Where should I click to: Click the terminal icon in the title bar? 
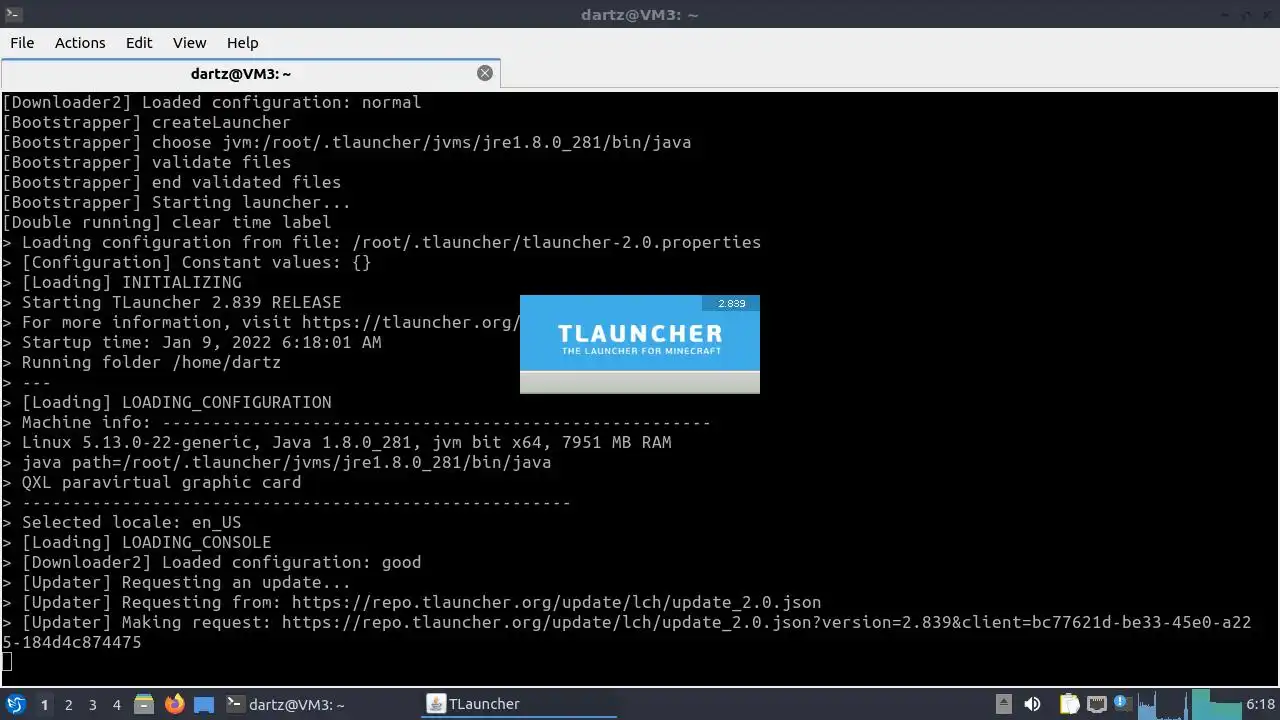pos(13,14)
